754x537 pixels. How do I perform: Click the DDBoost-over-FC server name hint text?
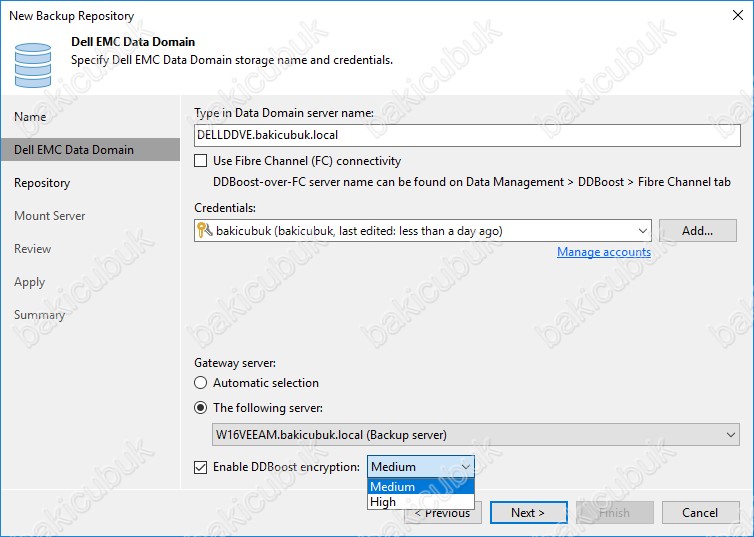(x=472, y=182)
